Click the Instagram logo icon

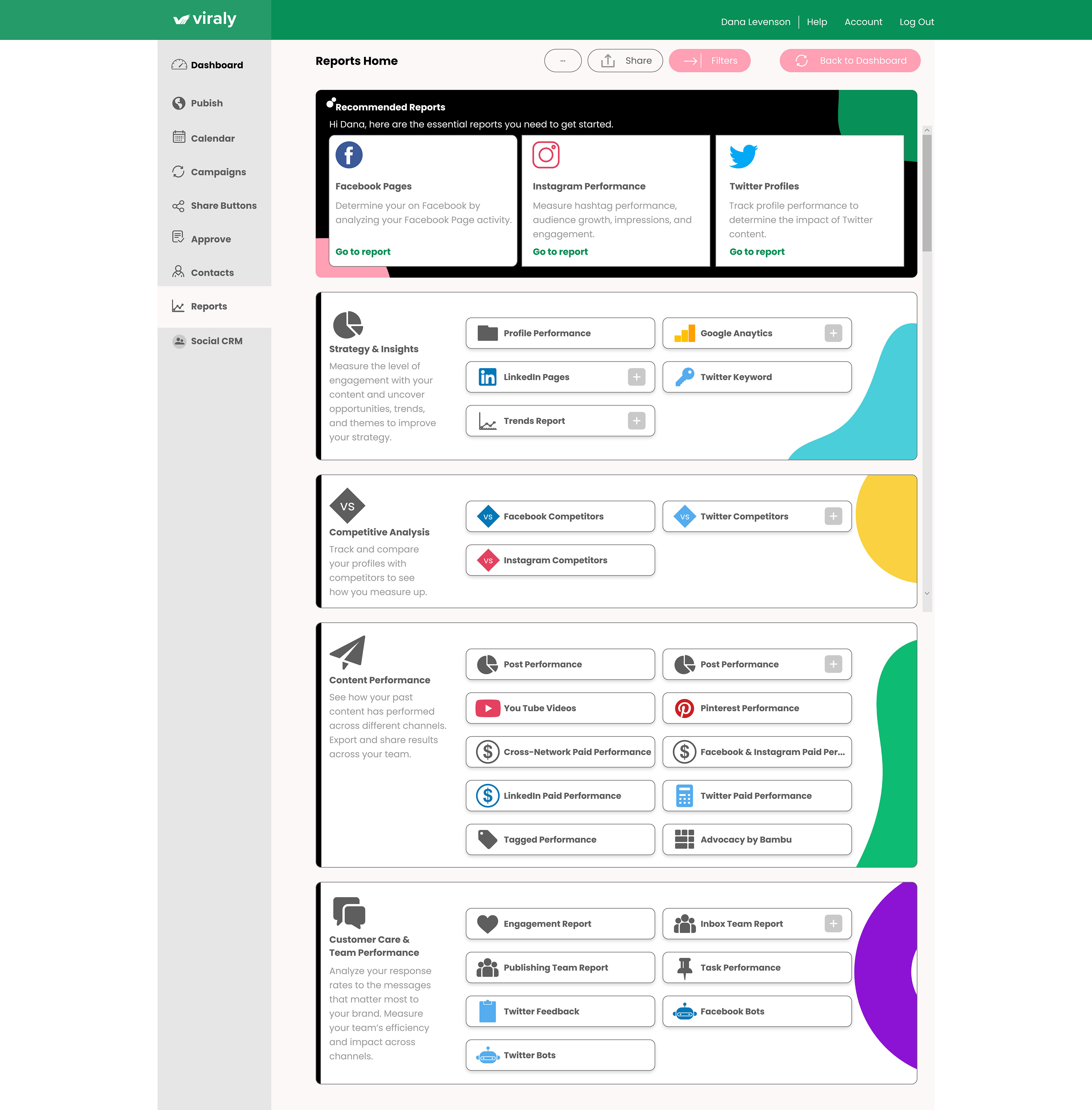[x=545, y=155]
